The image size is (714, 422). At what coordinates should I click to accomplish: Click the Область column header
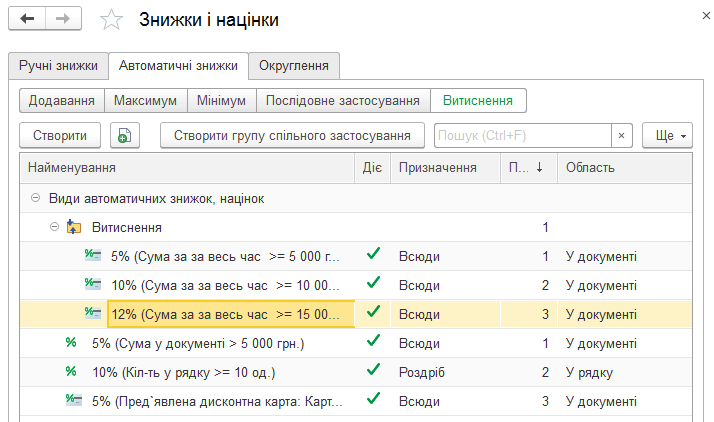pos(625,168)
